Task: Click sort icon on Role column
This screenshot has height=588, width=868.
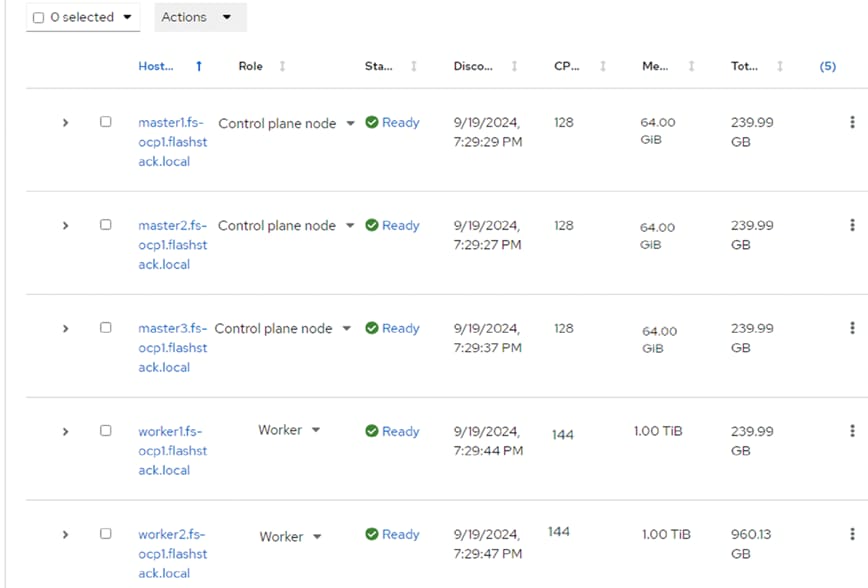Action: (x=282, y=66)
